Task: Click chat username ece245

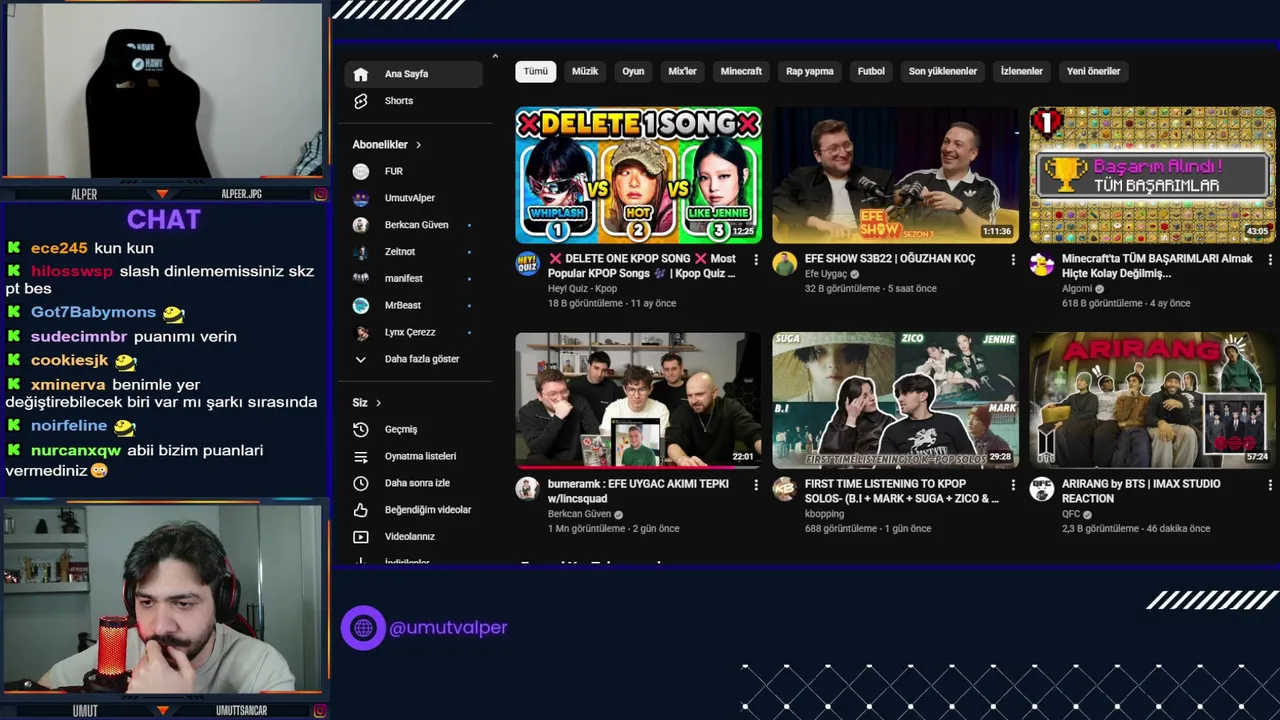Action: (x=59, y=248)
